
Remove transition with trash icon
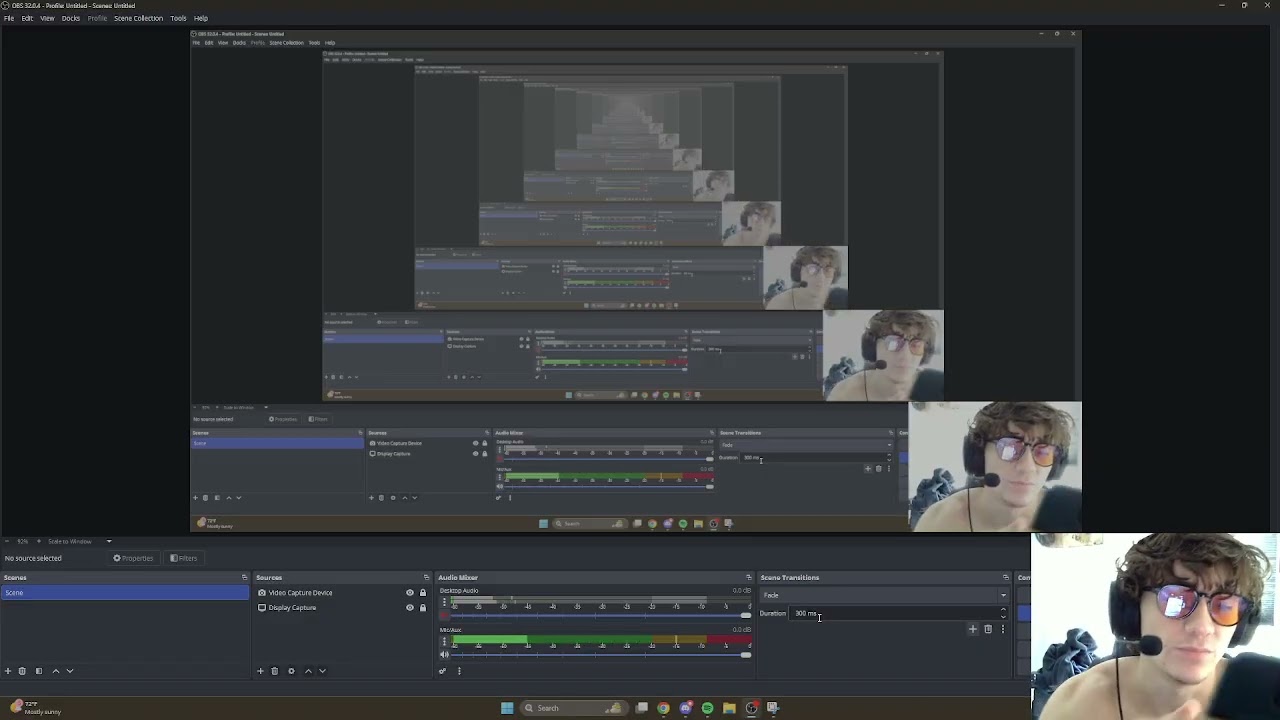click(988, 629)
